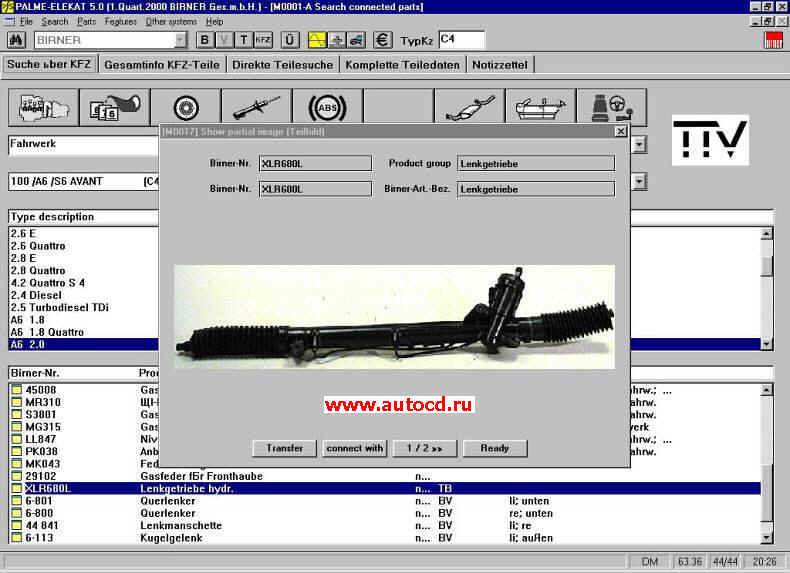Select the shock absorber category icon
This screenshot has height=573, width=790.
[x=257, y=107]
